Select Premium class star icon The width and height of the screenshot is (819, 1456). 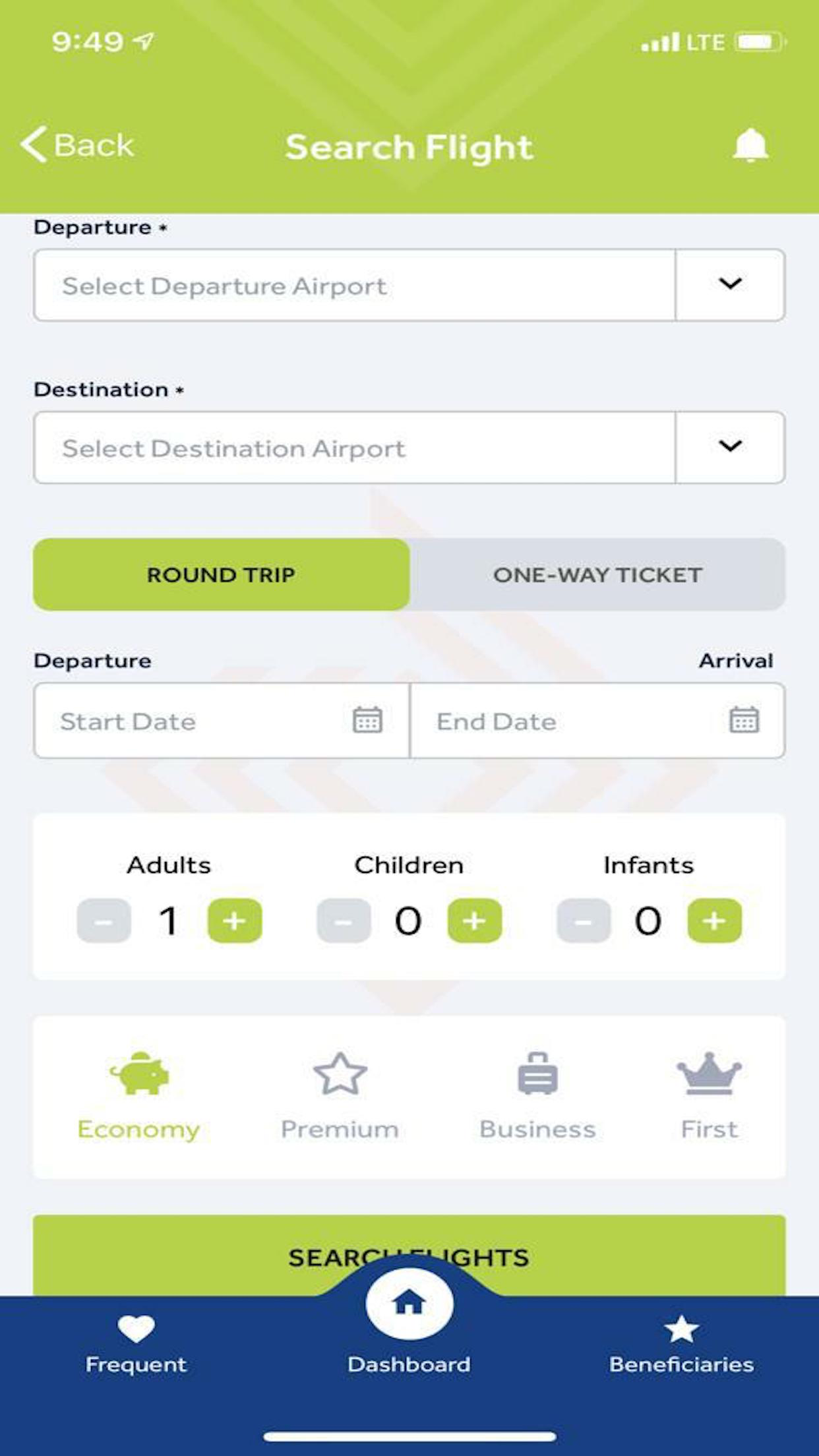click(340, 1074)
